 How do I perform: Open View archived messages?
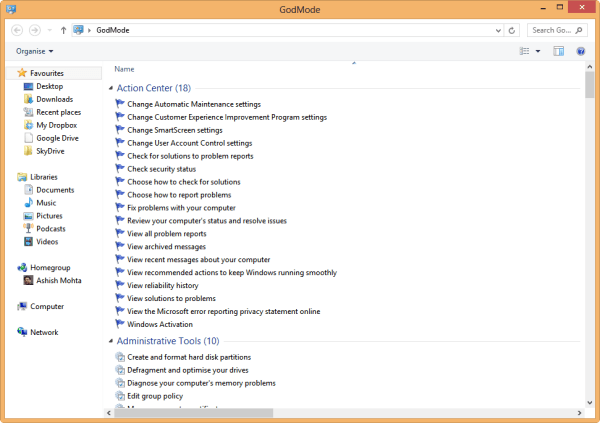pos(166,247)
